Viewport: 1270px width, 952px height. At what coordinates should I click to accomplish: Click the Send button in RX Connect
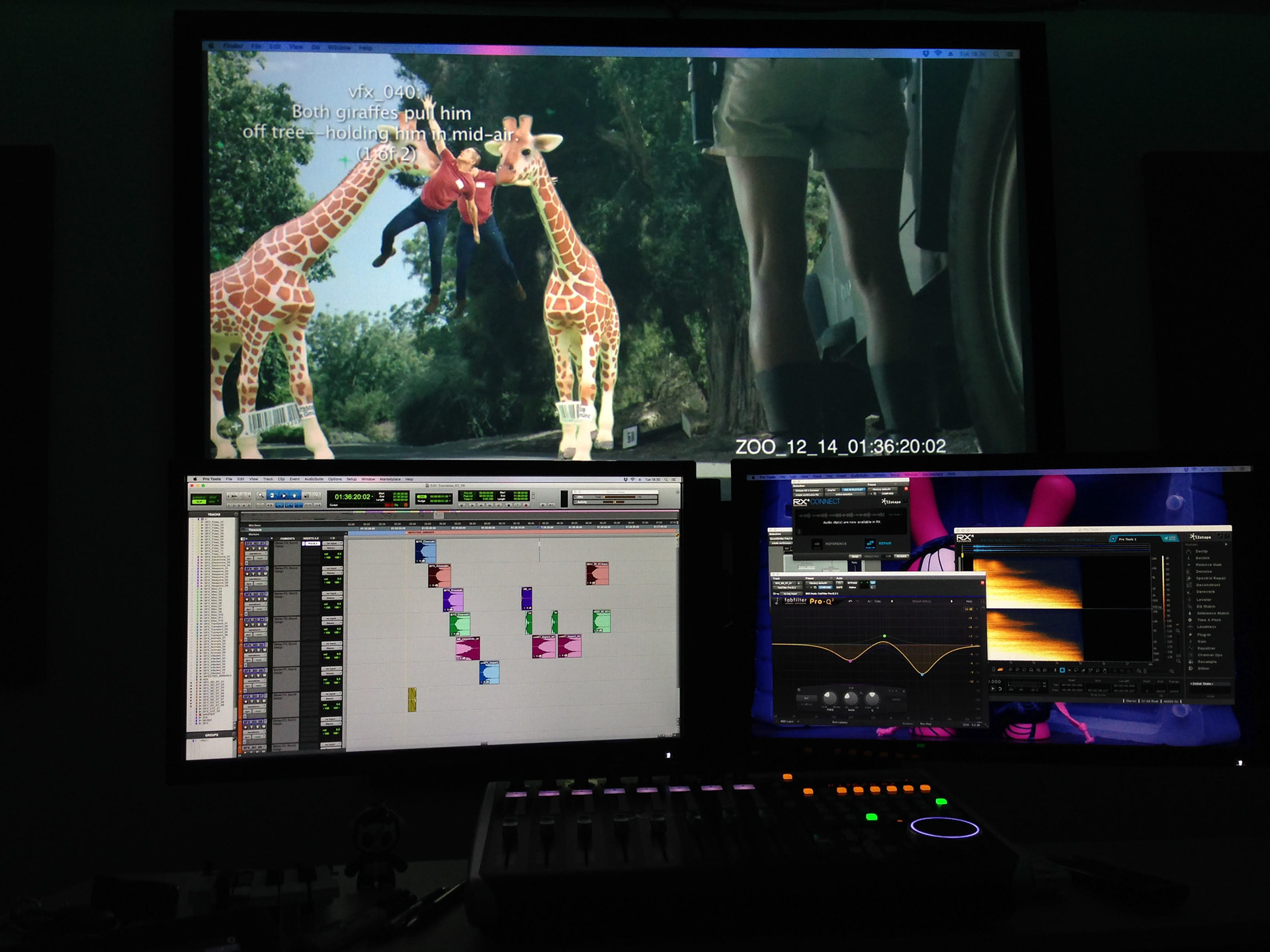855,556
